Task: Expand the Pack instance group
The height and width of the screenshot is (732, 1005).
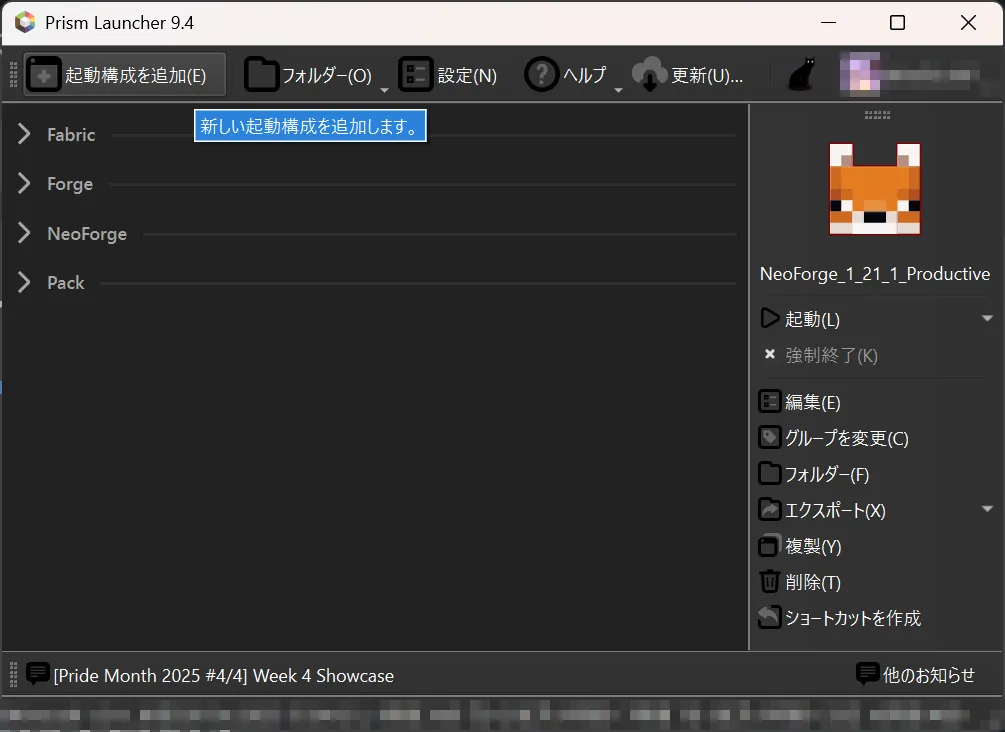Action: tap(25, 283)
